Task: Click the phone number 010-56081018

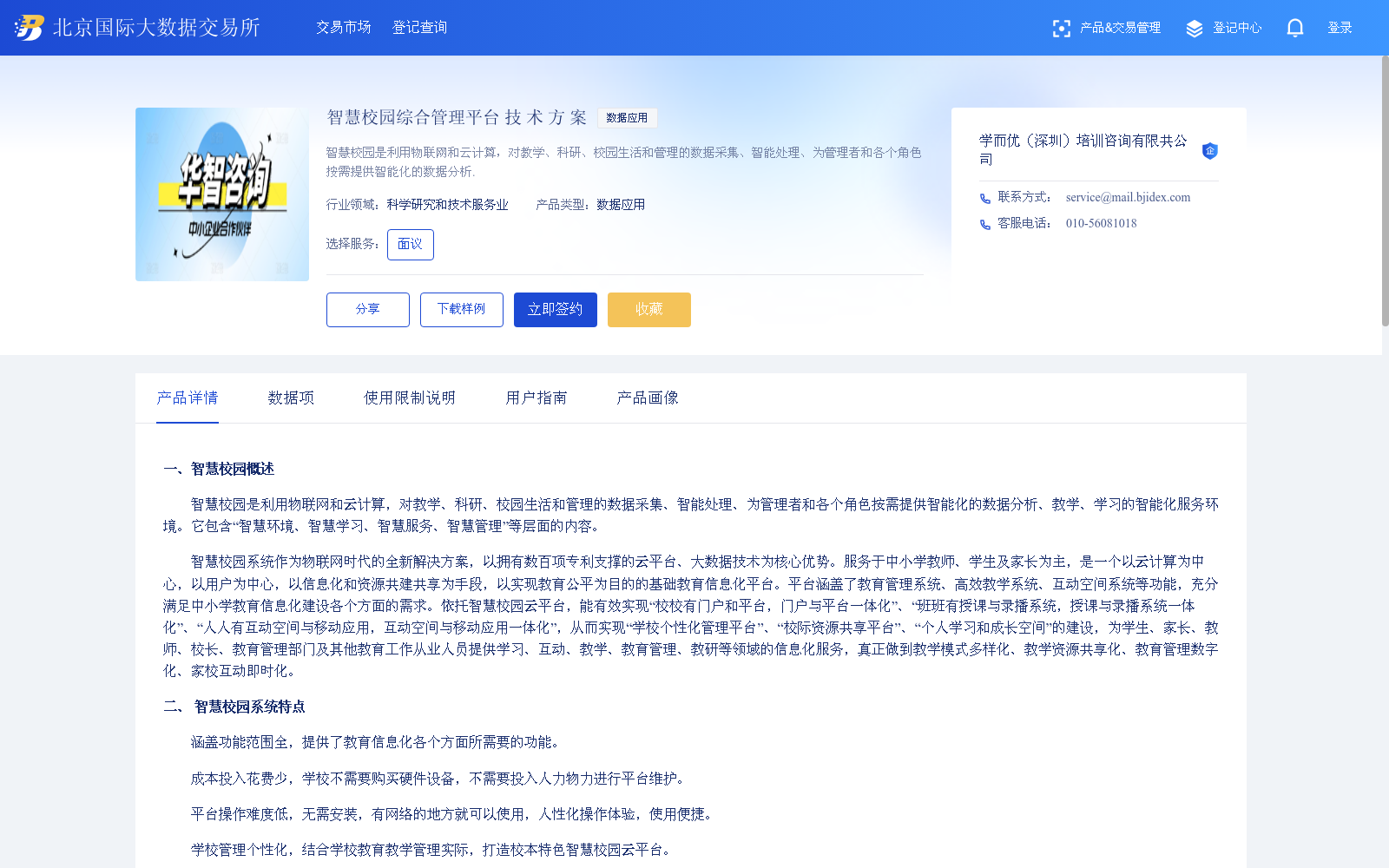Action: [1101, 224]
